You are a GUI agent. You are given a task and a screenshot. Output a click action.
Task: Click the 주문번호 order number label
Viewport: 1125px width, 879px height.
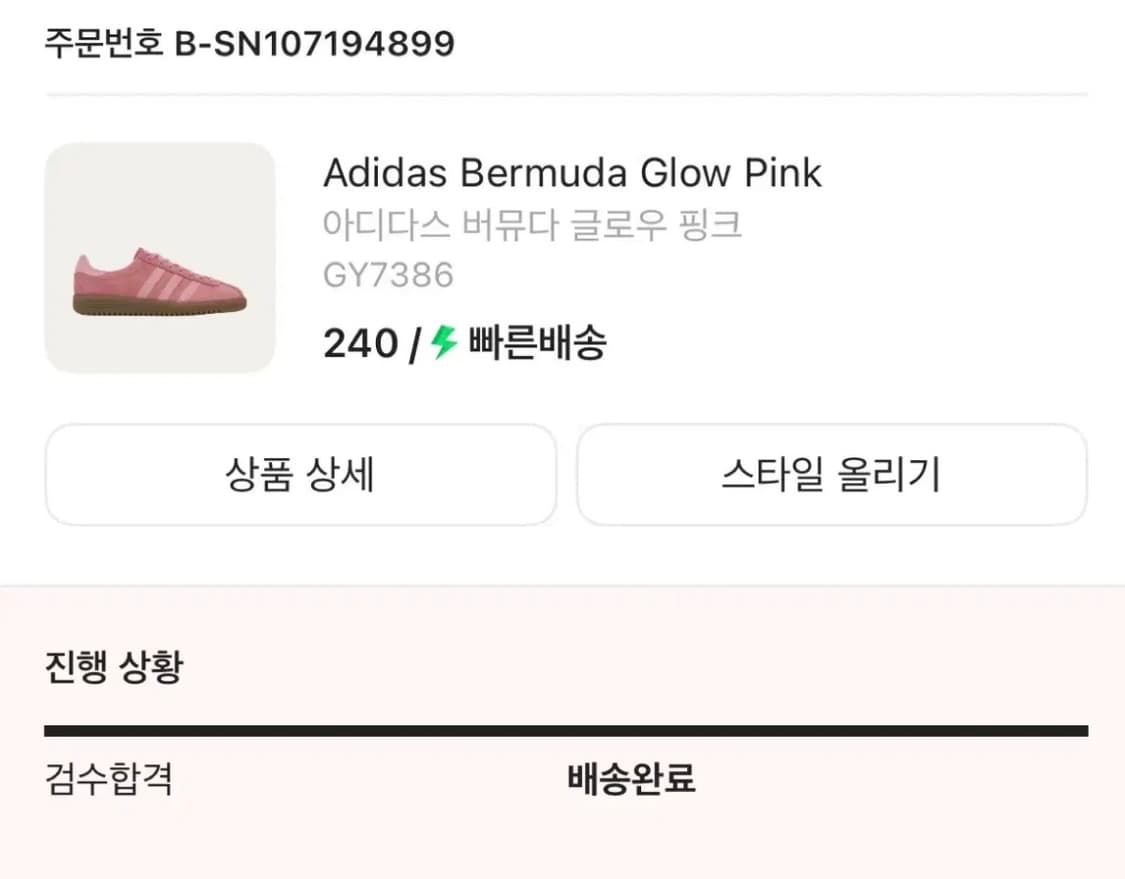101,43
